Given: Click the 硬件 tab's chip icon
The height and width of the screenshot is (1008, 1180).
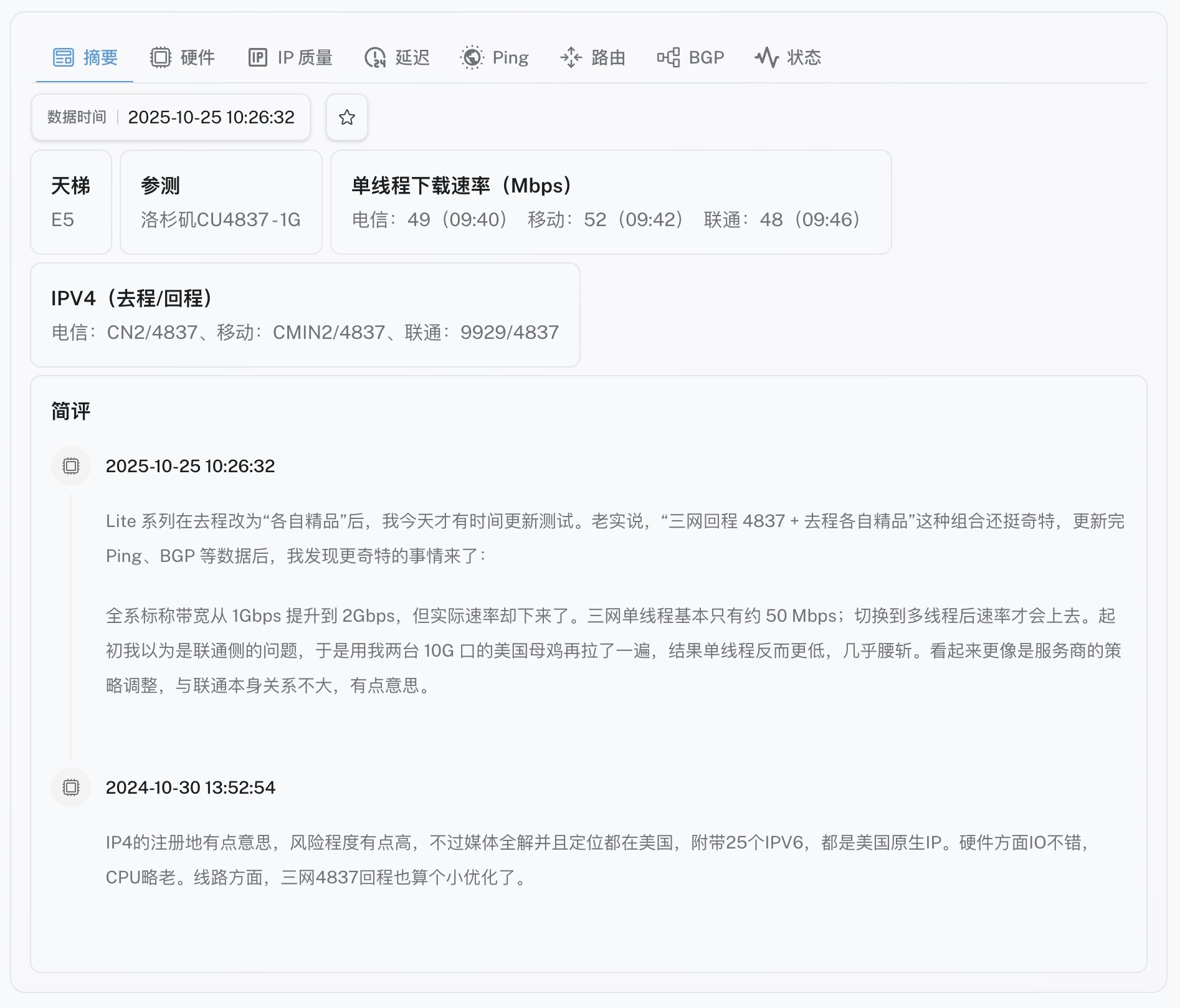Looking at the screenshot, I should pyautogui.click(x=160, y=57).
